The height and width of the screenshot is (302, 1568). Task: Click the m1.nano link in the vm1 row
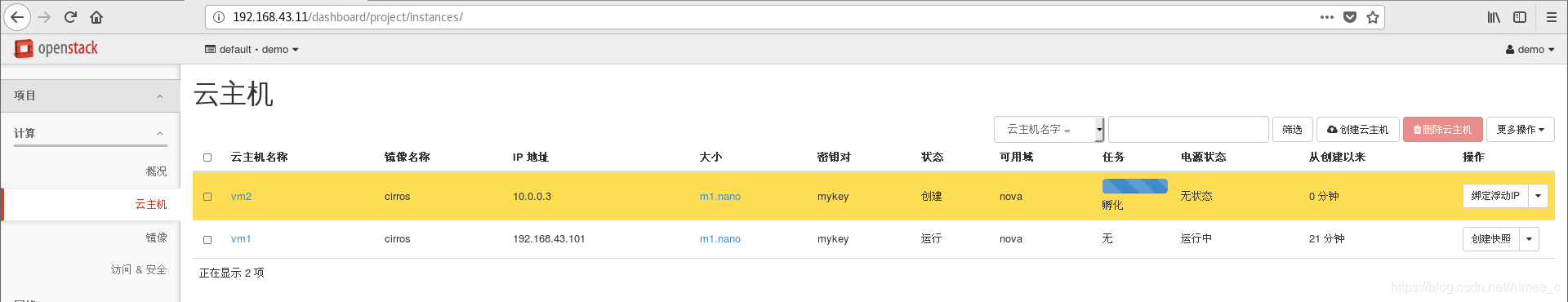(x=720, y=239)
